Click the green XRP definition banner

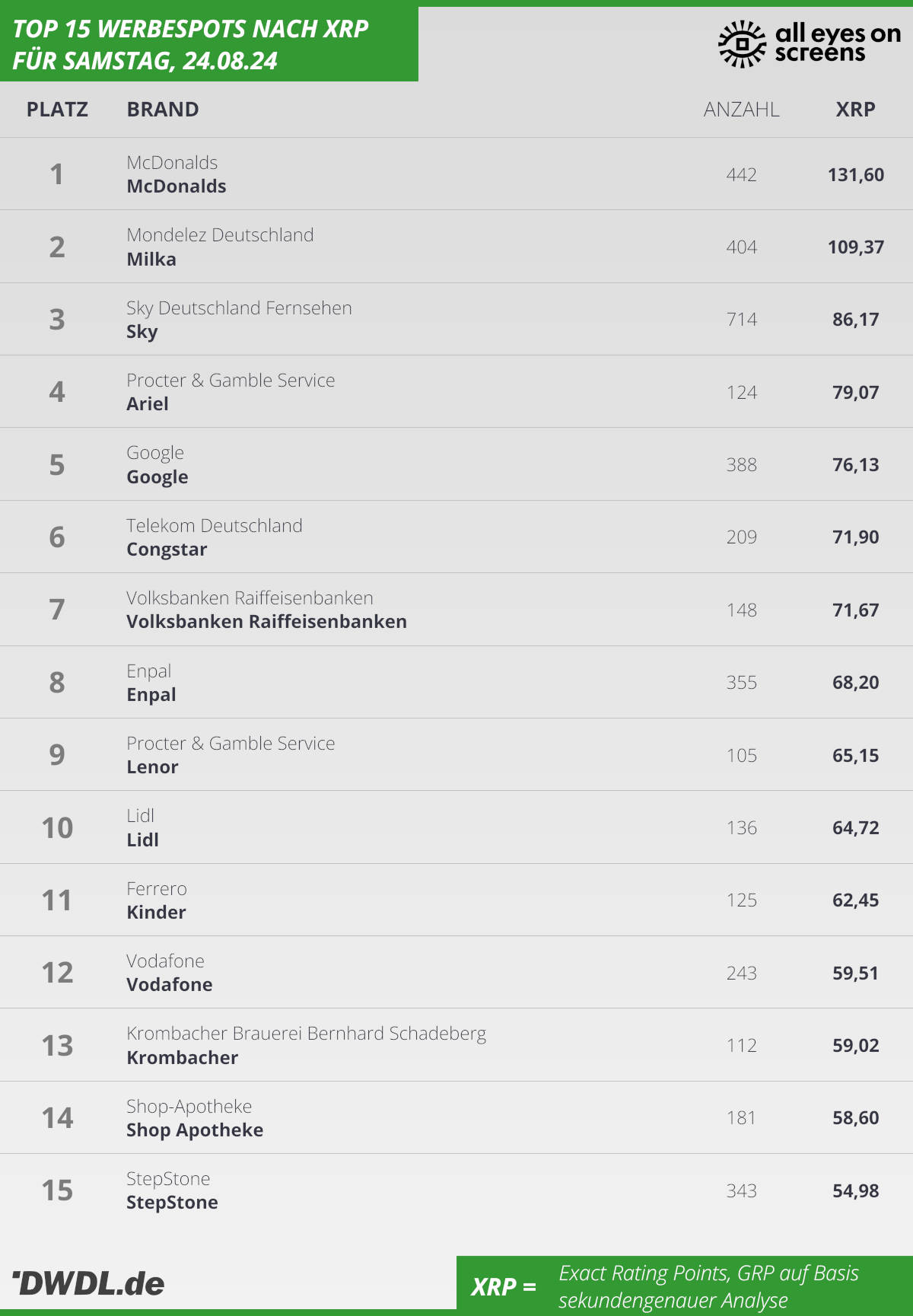click(x=684, y=1286)
